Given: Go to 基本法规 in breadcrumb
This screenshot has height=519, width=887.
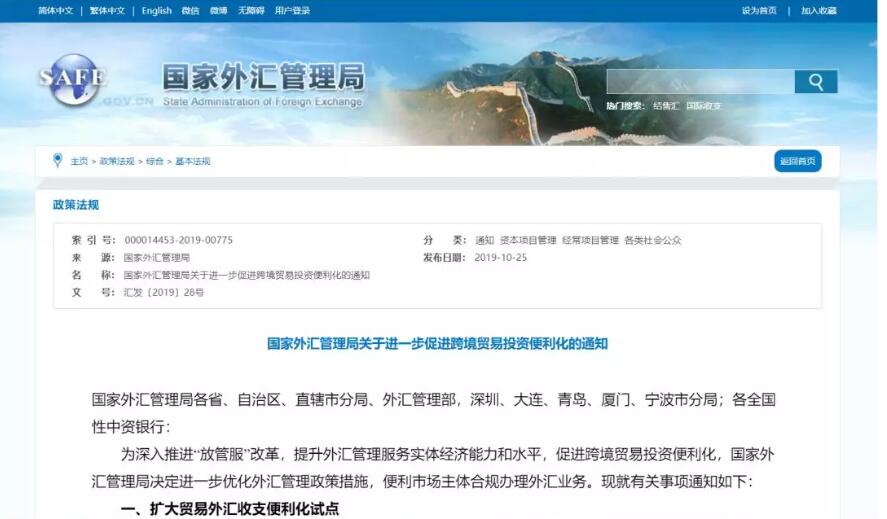Looking at the screenshot, I should (x=192, y=161).
